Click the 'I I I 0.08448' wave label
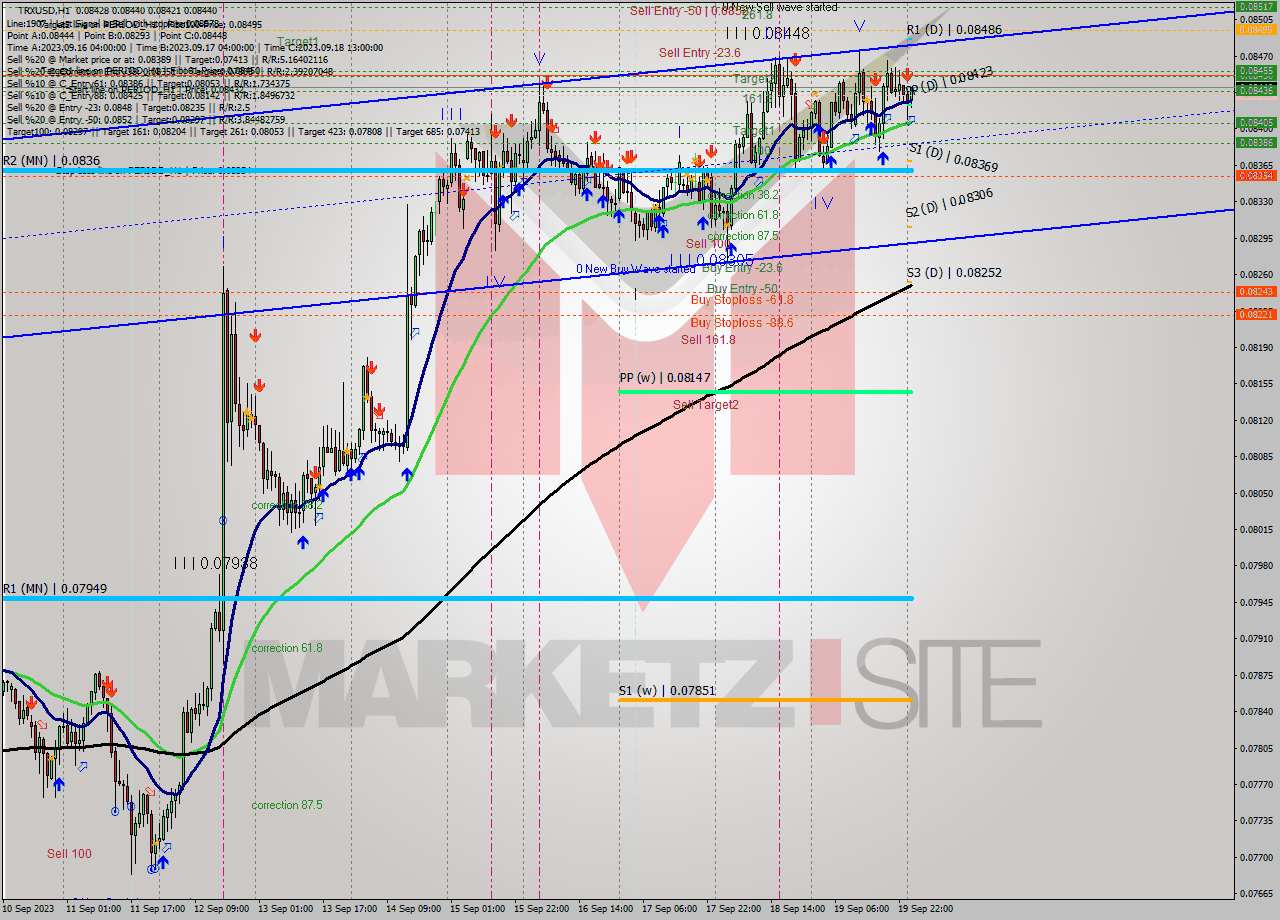Screen dimensions: 1280x920 coord(768,33)
